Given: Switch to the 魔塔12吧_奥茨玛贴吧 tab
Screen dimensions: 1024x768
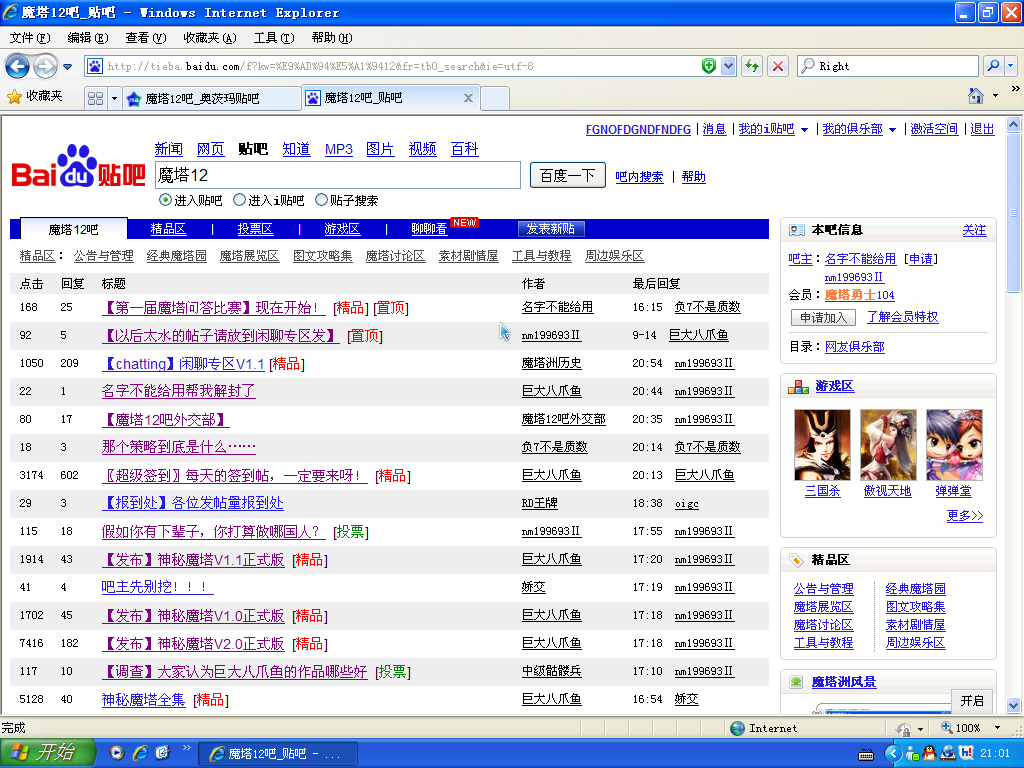Looking at the screenshot, I should coord(211,99).
